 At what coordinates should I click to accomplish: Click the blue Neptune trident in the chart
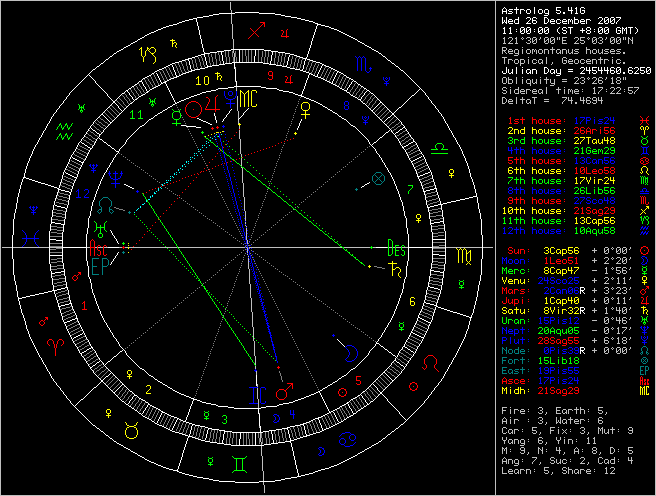click(119, 180)
